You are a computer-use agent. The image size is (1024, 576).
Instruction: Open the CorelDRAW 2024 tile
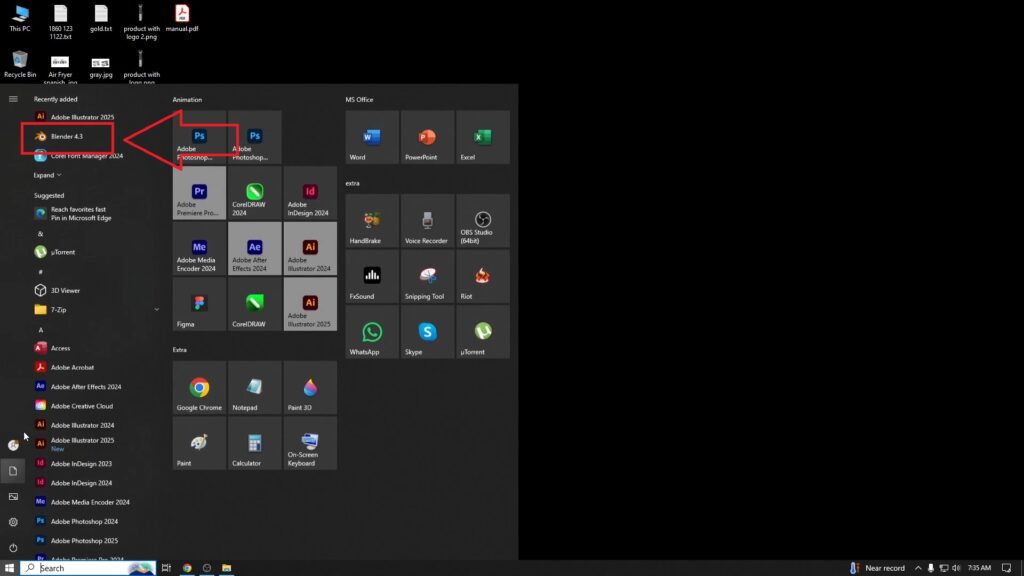pos(255,193)
